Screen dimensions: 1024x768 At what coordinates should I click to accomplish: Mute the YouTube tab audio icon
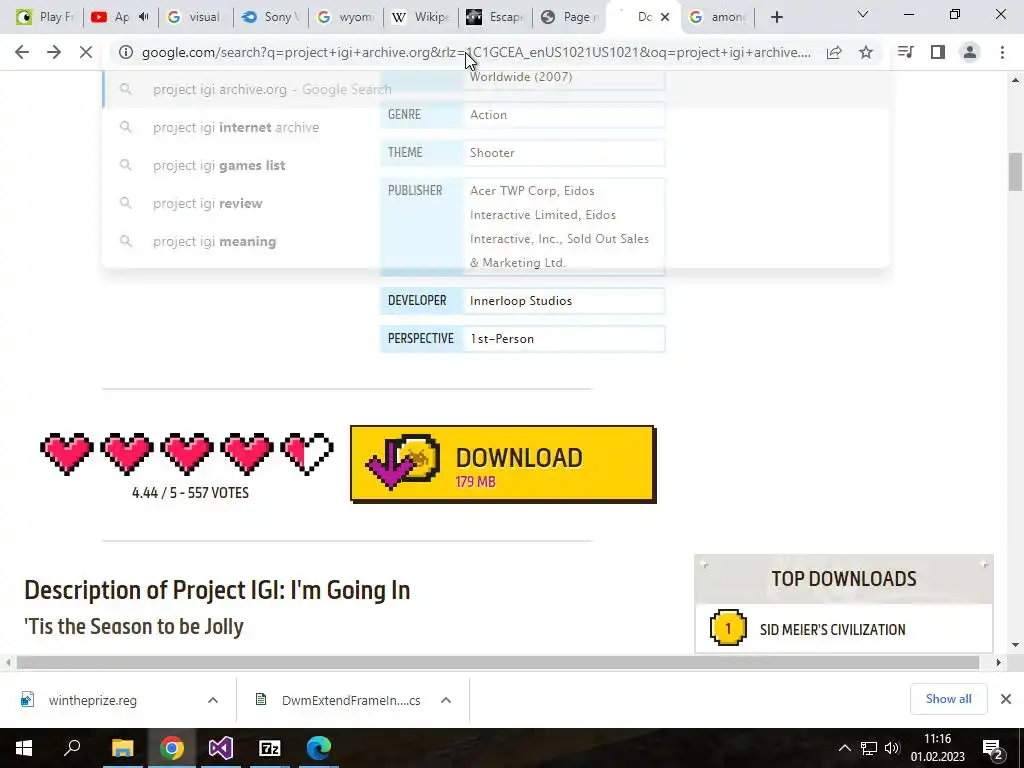[144, 17]
